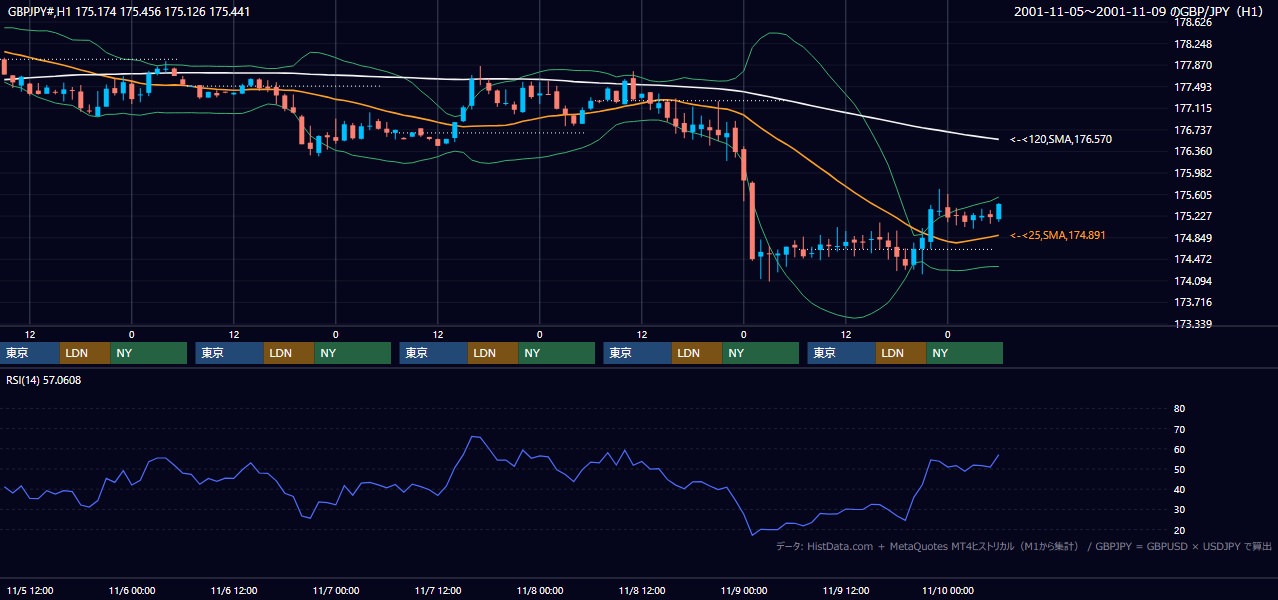Image resolution: width=1278 pixels, height=600 pixels.
Task: Click price axis value 175.605
Action: coord(1192,195)
